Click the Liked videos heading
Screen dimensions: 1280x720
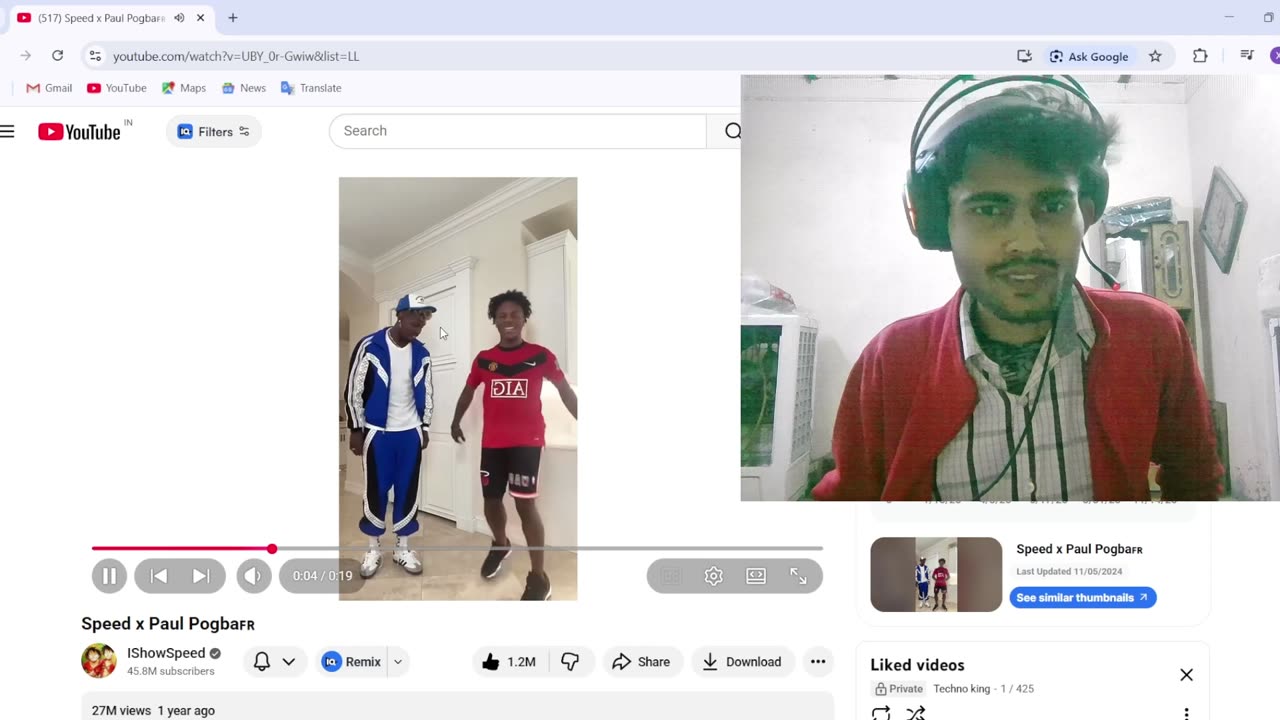[x=917, y=665]
